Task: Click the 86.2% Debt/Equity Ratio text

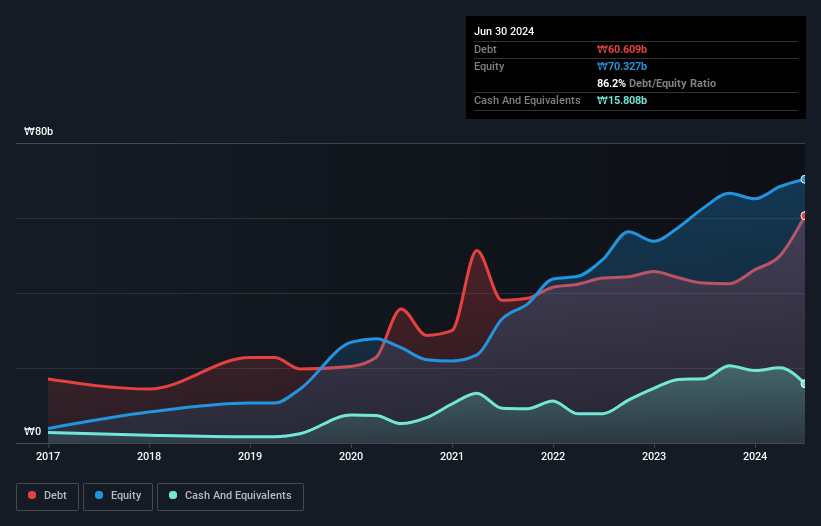Action: (656, 83)
